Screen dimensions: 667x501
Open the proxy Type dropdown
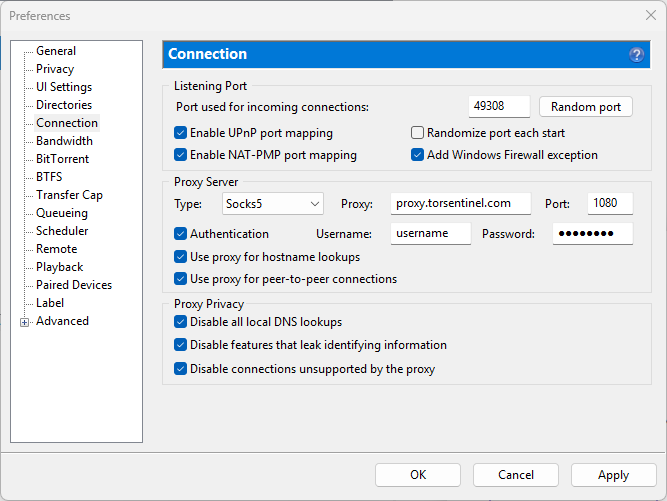pos(273,204)
